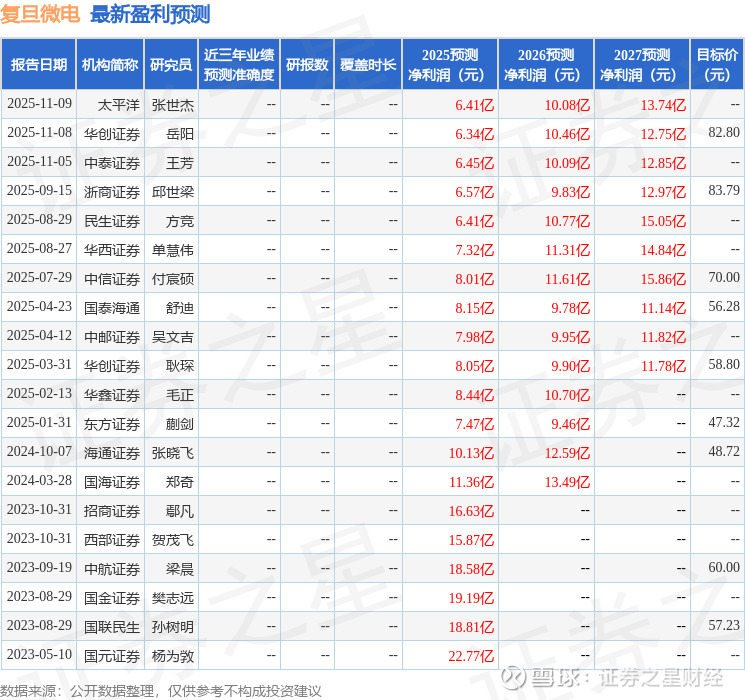This screenshot has width=745, height=700.
Task: Click the 最新盈利预测 heading
Action: click(x=150, y=14)
